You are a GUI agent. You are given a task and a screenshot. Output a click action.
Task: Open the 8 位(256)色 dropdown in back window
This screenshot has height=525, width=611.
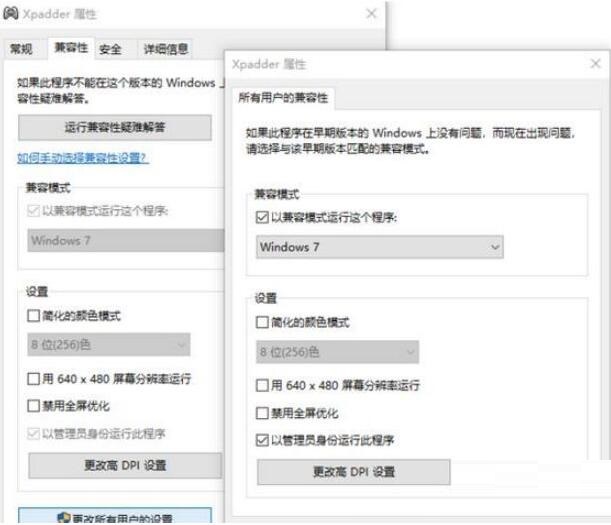coord(109,345)
